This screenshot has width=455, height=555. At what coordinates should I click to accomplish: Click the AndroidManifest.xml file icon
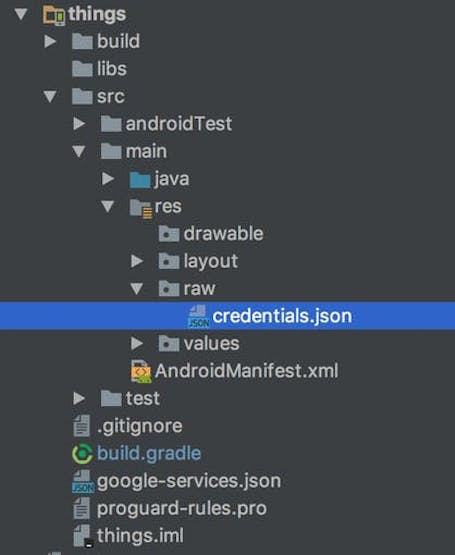141,371
